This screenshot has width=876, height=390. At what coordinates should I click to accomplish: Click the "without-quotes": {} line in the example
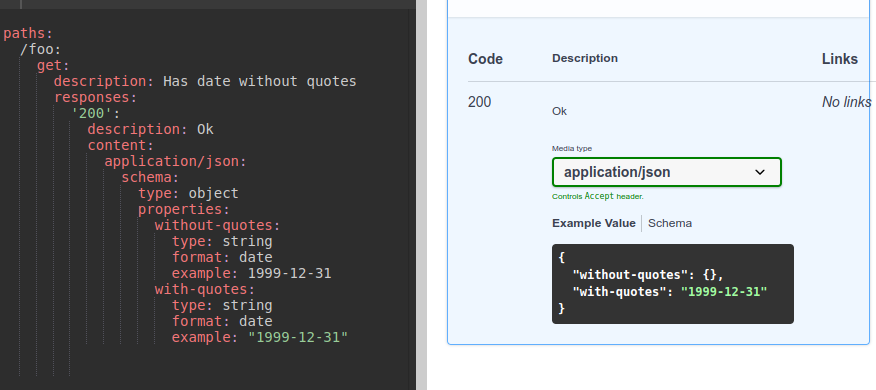pyautogui.click(x=648, y=275)
